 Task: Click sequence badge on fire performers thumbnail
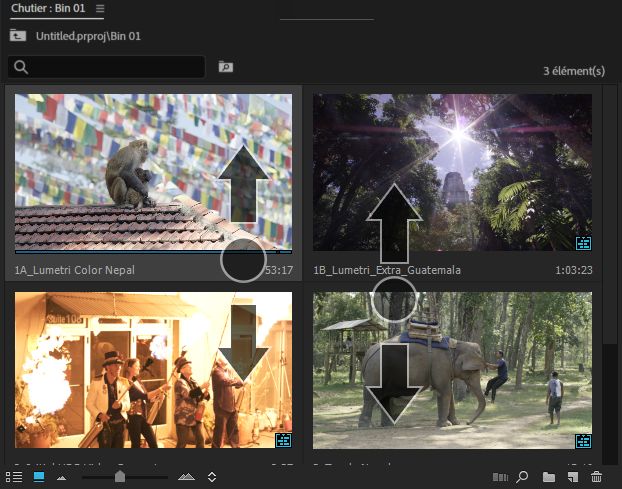pos(284,440)
